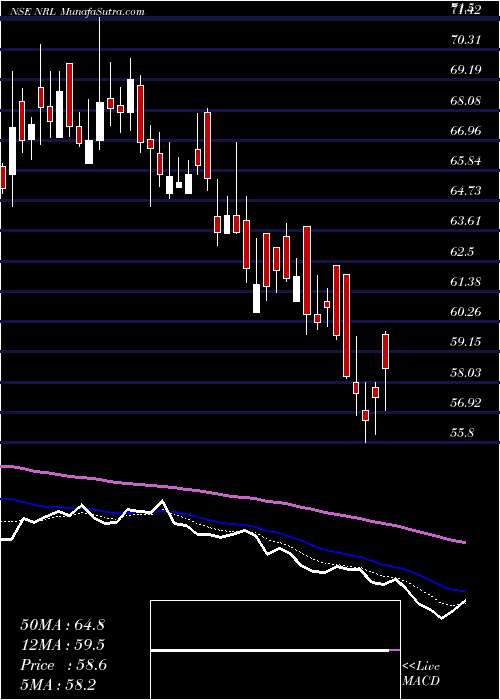Select the 60.26 price axis label
The height and width of the screenshot is (700, 500).
tap(466, 312)
